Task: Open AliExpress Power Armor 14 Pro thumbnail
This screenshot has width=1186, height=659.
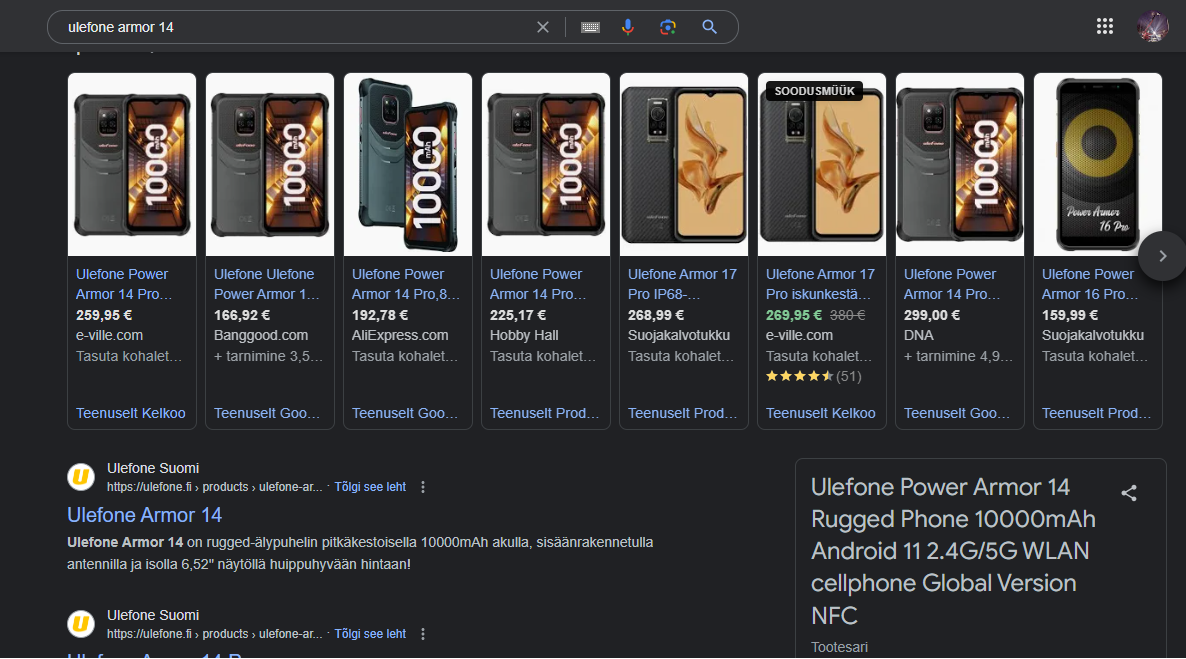Action: 407,165
